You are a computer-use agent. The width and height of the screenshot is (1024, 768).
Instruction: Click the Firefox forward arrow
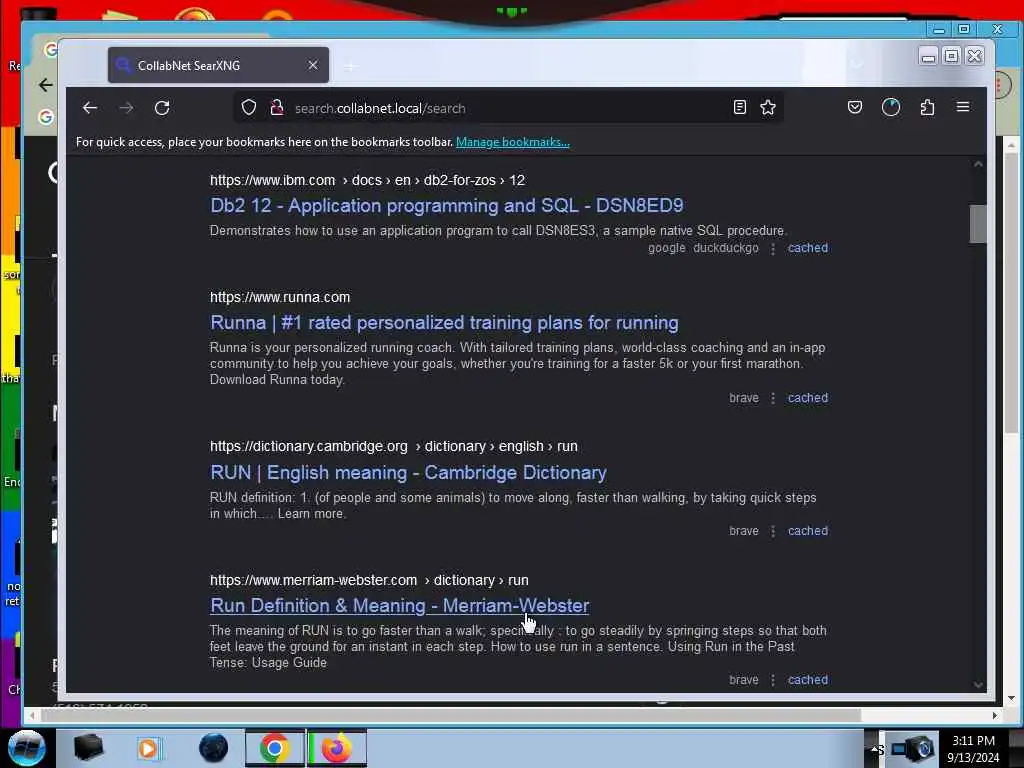pyautogui.click(x=126, y=108)
